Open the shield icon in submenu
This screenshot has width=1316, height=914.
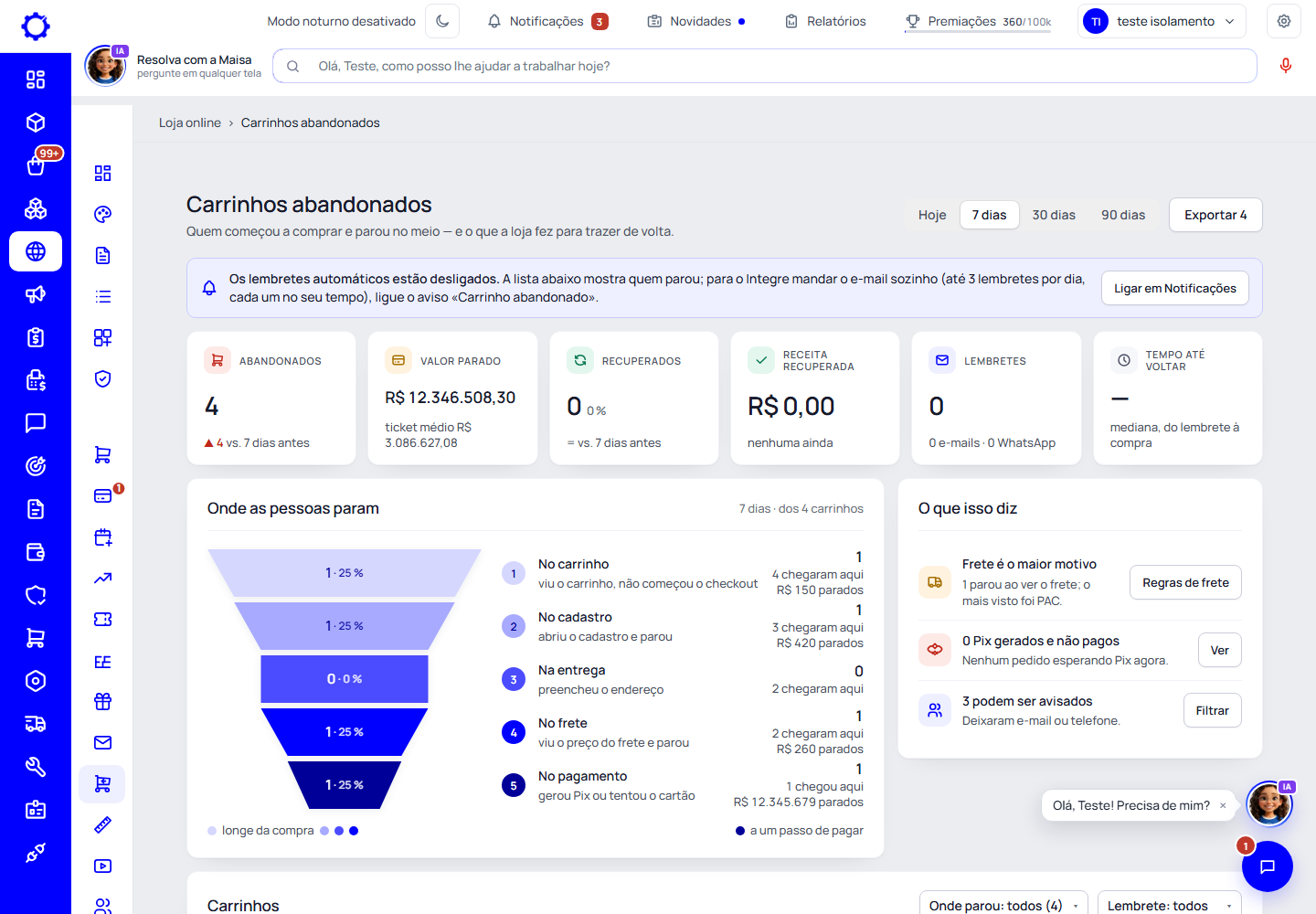102,378
